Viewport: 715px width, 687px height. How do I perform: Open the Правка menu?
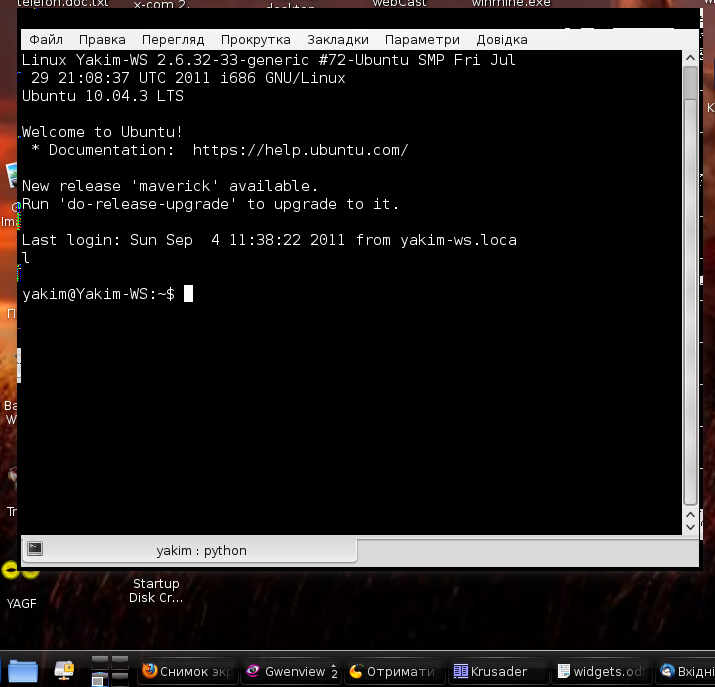[102, 40]
